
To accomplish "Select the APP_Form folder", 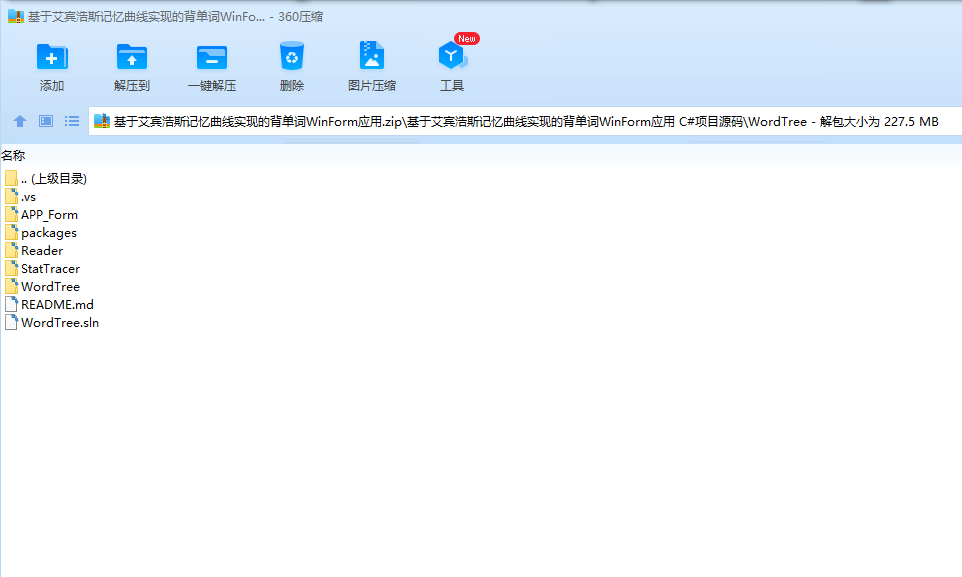I will (41, 215).
